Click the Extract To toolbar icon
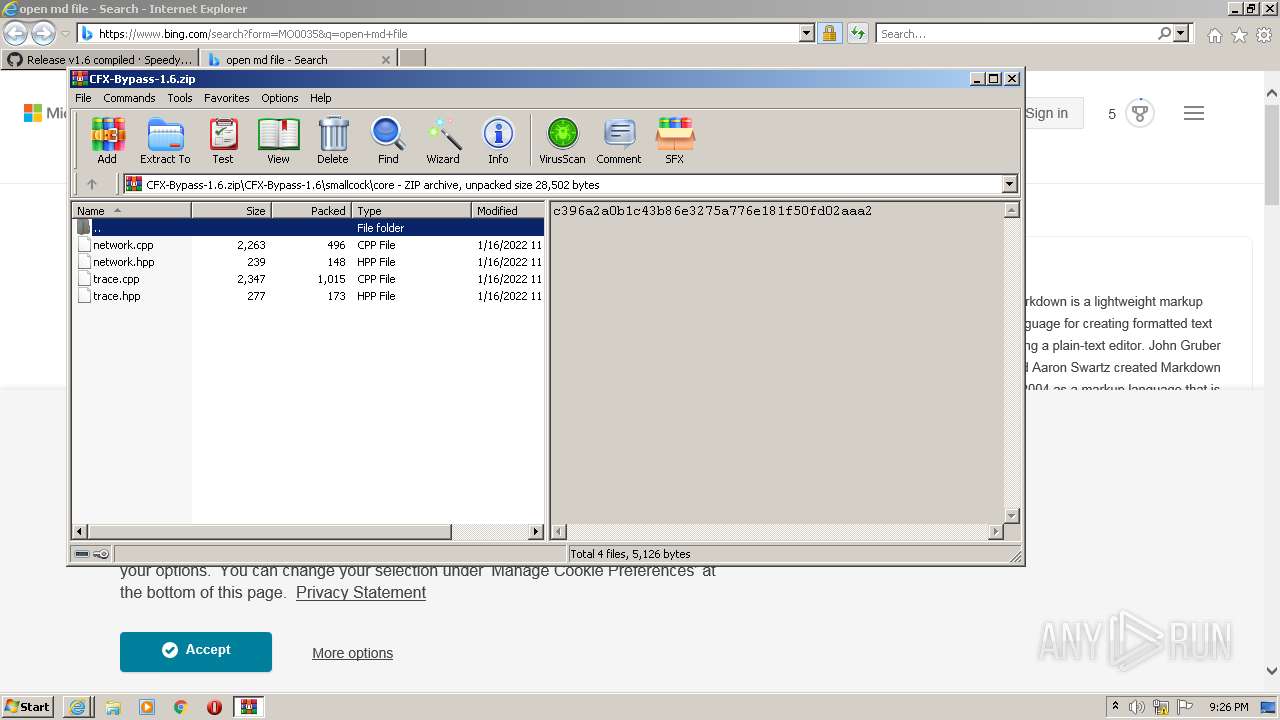1280x720 pixels. pyautogui.click(x=165, y=141)
